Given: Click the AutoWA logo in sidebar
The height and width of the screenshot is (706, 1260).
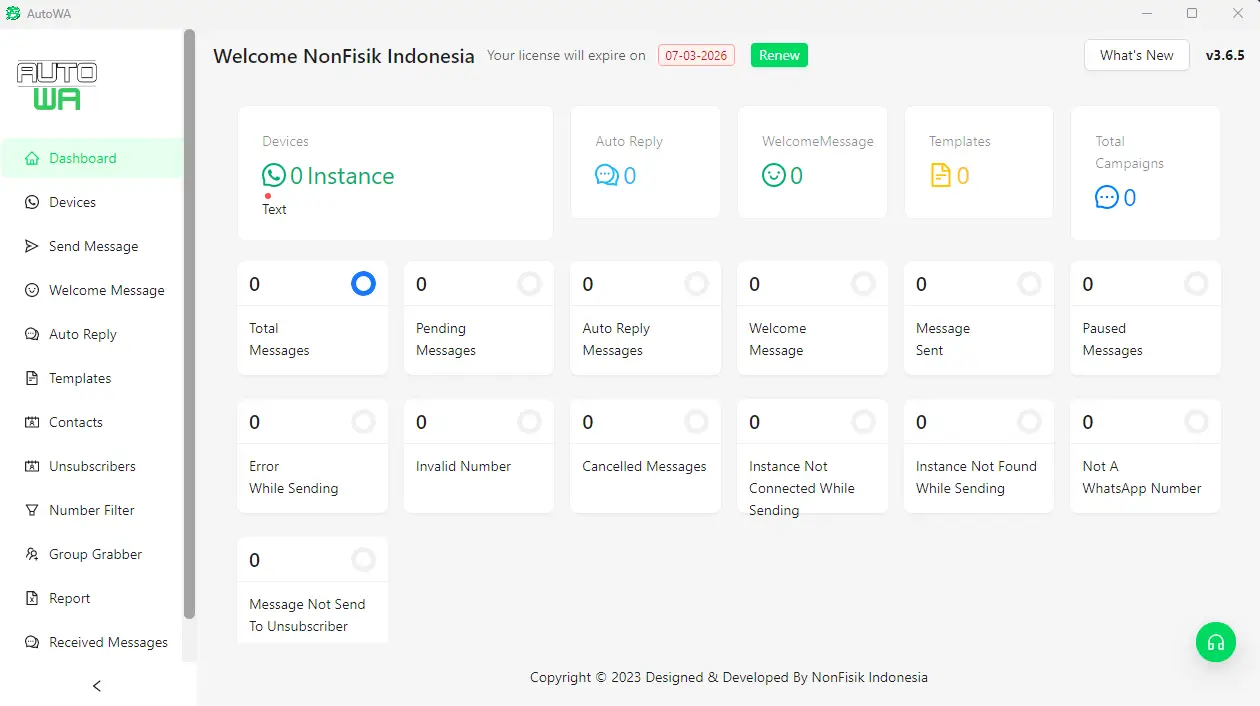Looking at the screenshot, I should click(x=57, y=85).
